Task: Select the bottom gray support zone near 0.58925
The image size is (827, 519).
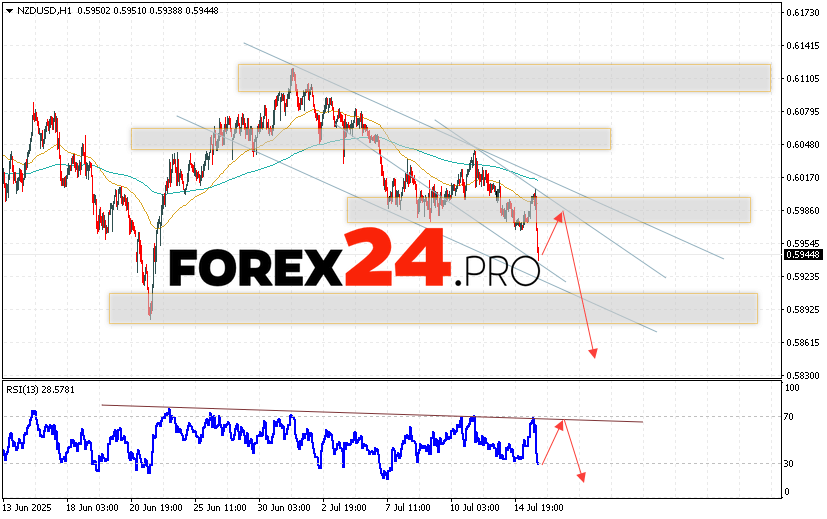Action: [432, 308]
